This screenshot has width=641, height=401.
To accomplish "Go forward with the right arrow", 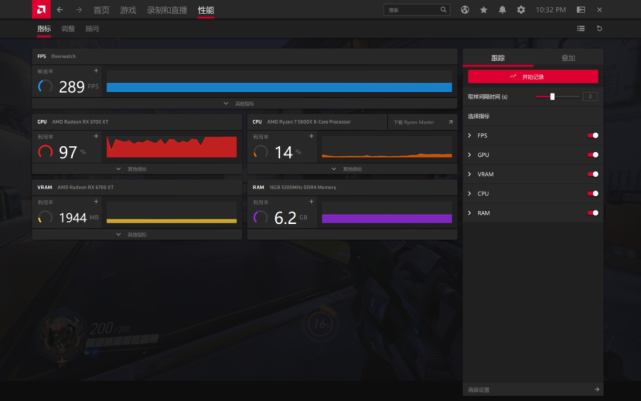I will (79, 10).
